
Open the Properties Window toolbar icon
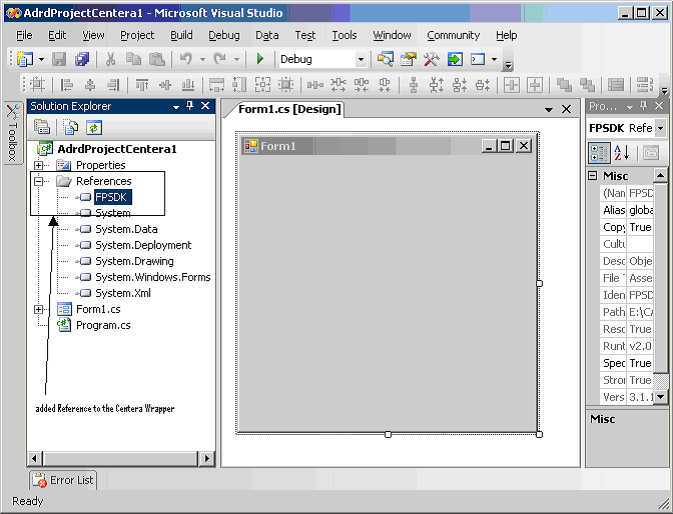point(408,59)
